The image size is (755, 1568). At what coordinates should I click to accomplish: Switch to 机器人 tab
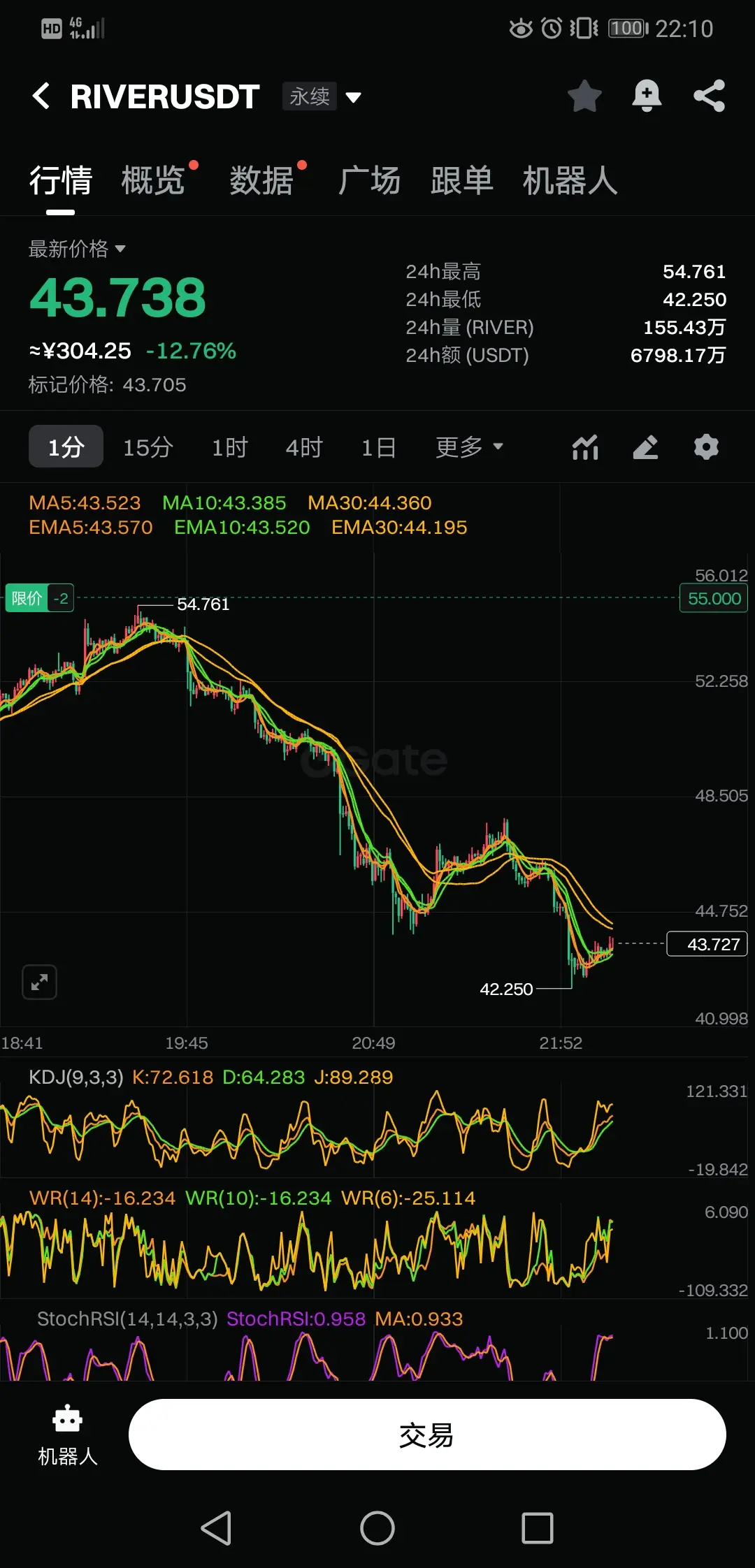tap(570, 181)
